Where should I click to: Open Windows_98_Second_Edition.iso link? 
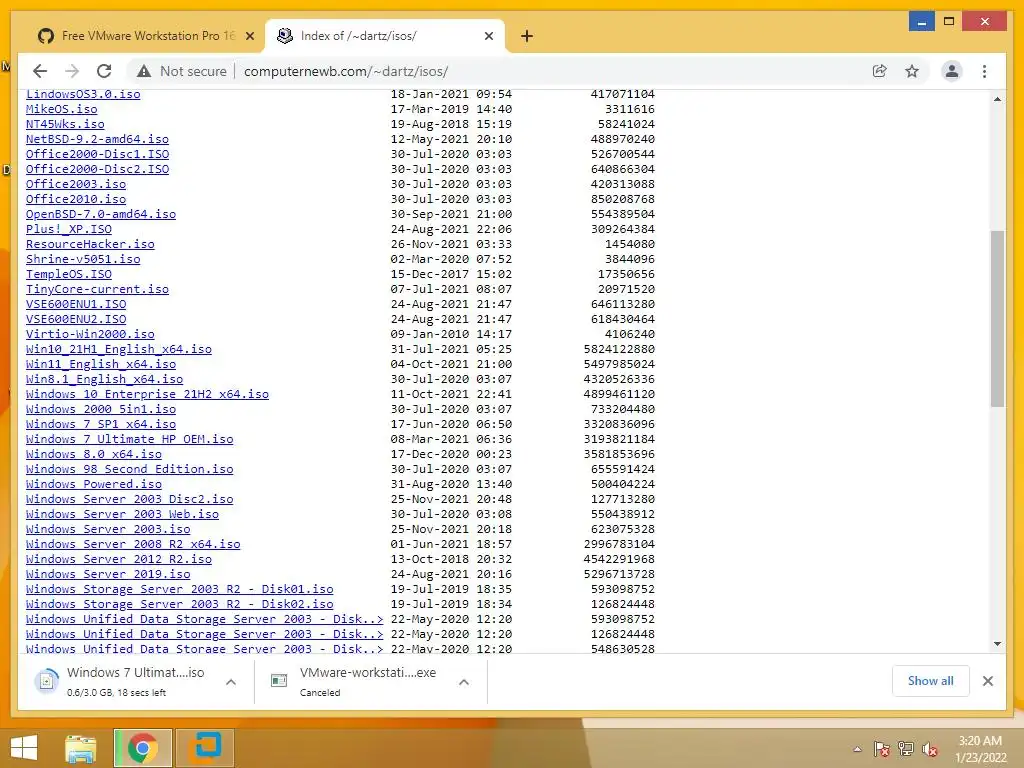[x=129, y=470]
